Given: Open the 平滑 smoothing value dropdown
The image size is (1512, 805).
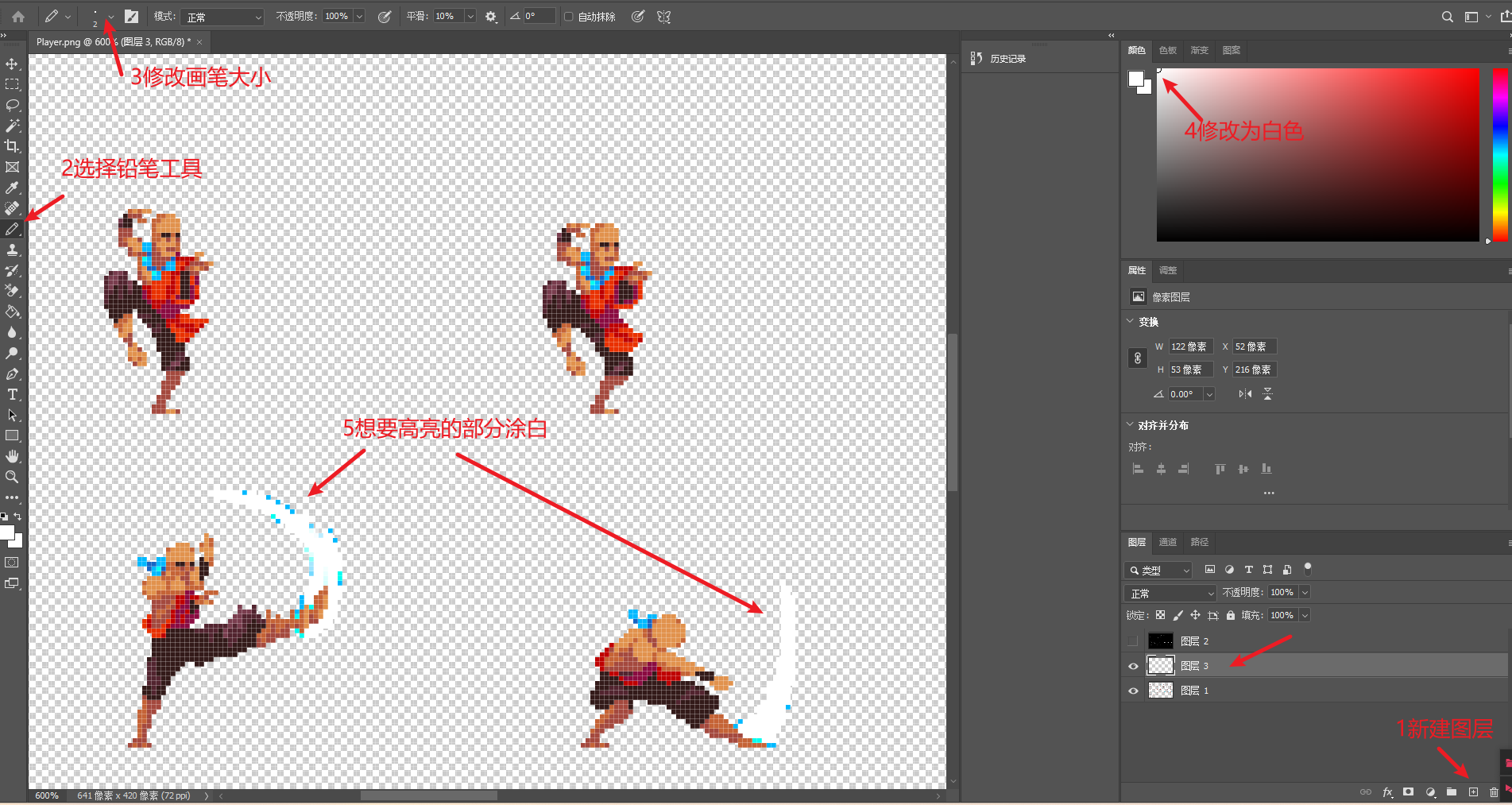Looking at the screenshot, I should [470, 17].
